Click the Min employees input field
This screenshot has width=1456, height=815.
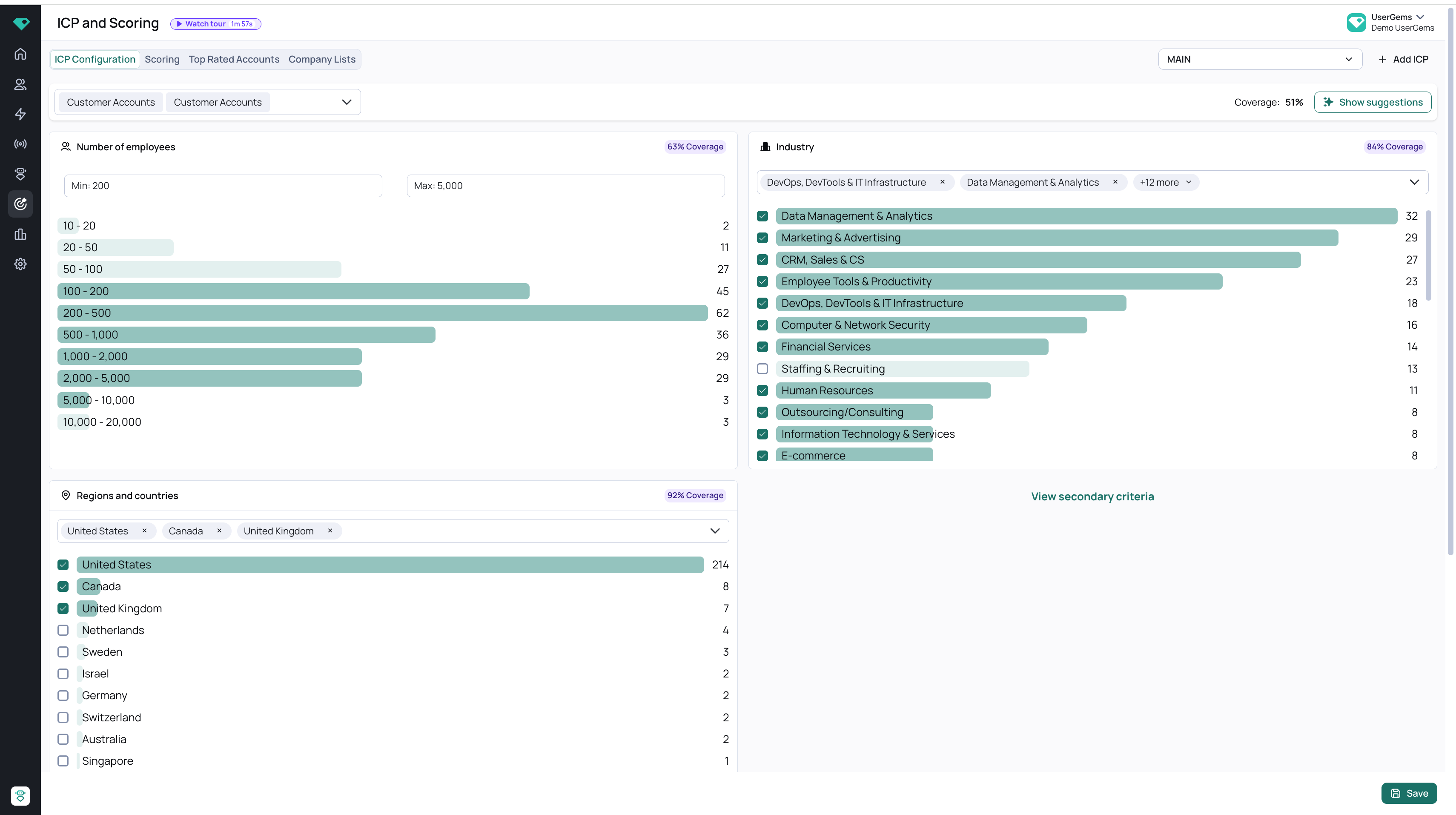coord(223,186)
